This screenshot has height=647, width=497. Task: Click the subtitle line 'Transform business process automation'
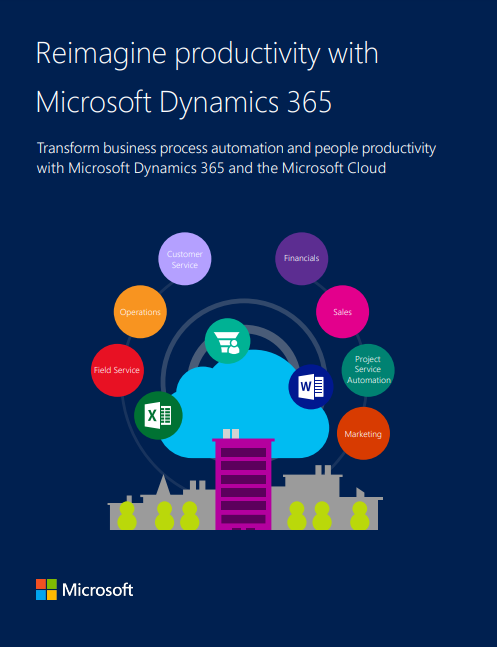click(x=236, y=148)
